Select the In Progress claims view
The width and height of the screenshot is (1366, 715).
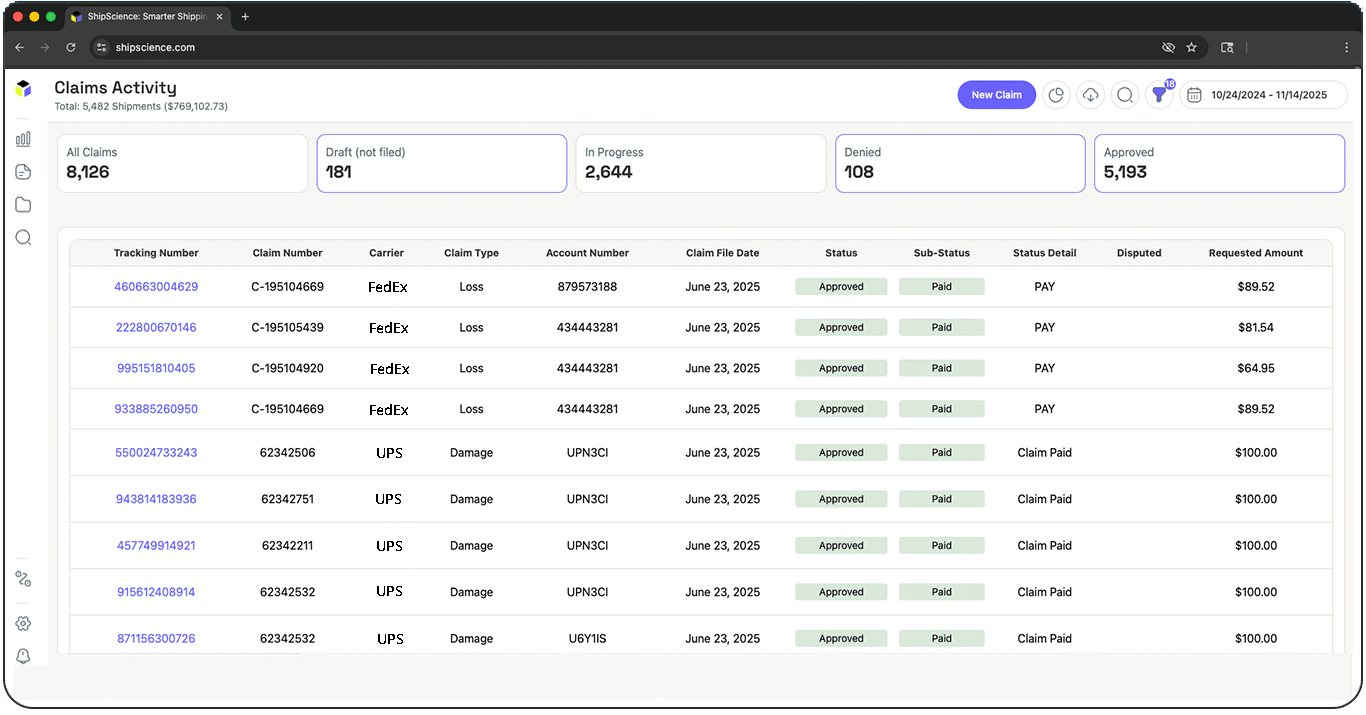(700, 163)
